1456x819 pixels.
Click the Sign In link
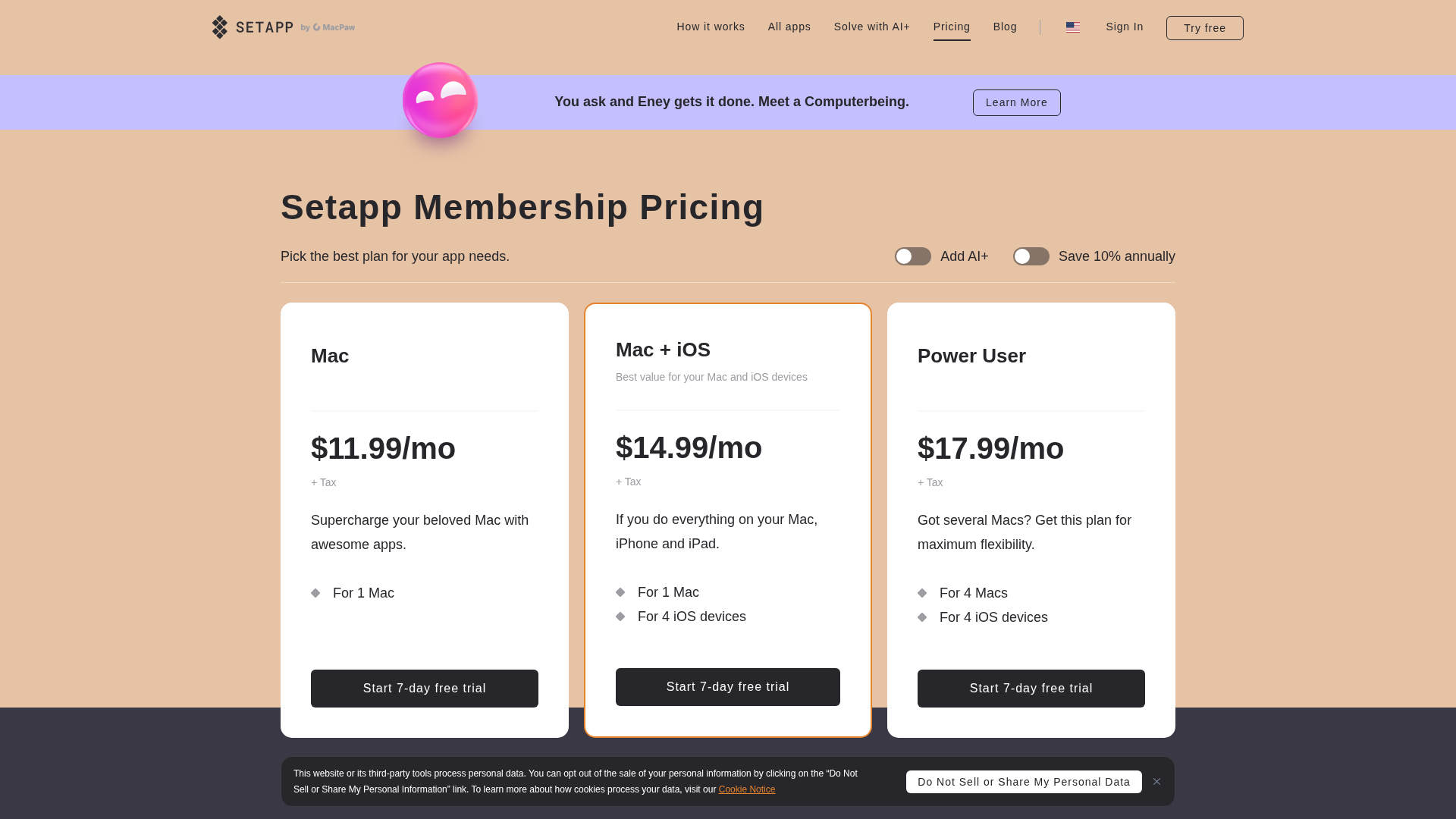1124,27
